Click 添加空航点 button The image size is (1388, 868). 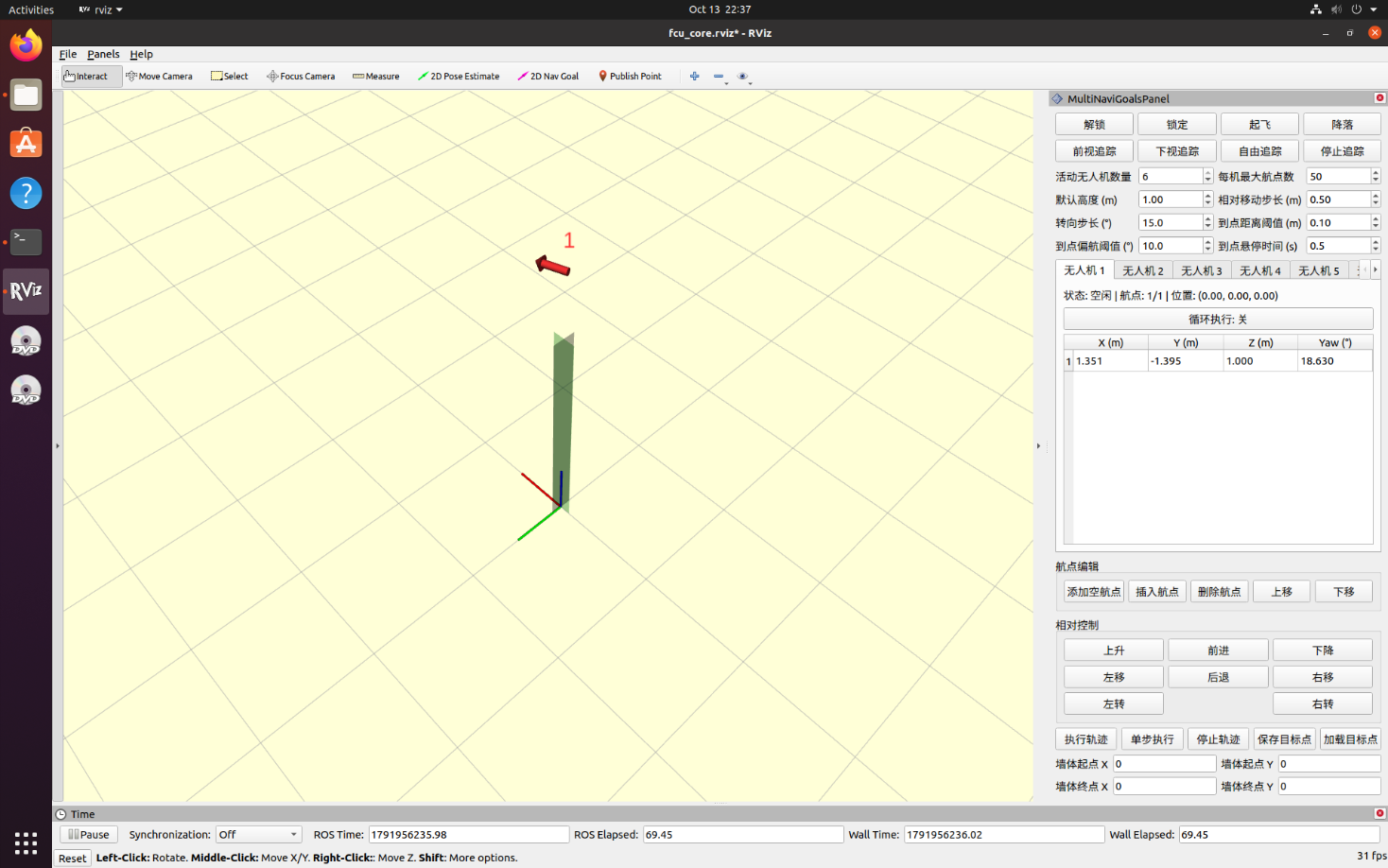coord(1094,592)
